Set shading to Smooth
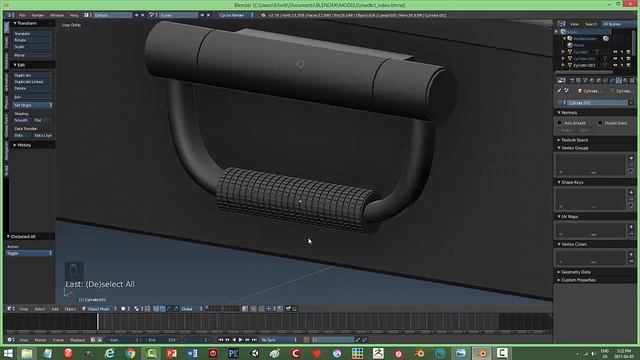 (x=22, y=120)
